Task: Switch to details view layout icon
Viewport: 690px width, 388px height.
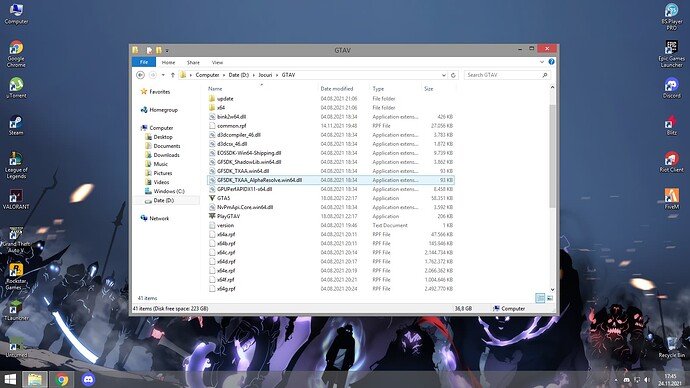Action: pyautogui.click(x=540, y=298)
